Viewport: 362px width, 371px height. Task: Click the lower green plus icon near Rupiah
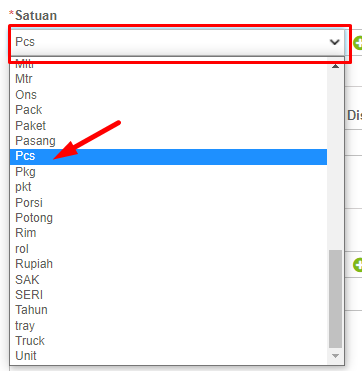pyautogui.click(x=358, y=265)
